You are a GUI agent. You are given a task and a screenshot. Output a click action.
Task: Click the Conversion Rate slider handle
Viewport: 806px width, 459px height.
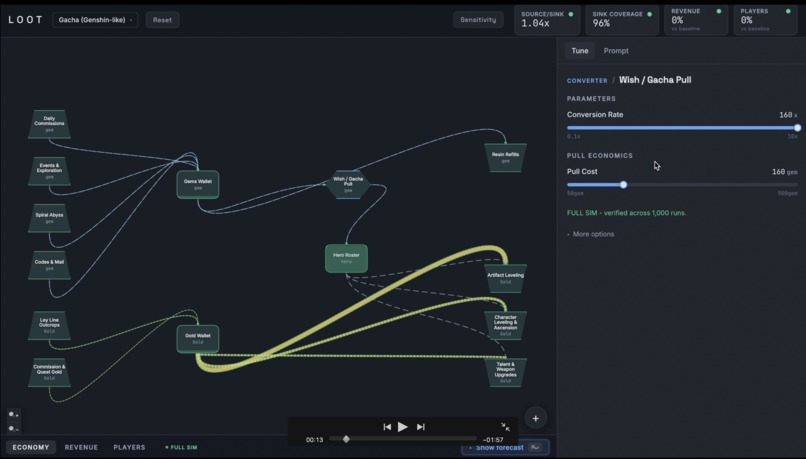797,127
